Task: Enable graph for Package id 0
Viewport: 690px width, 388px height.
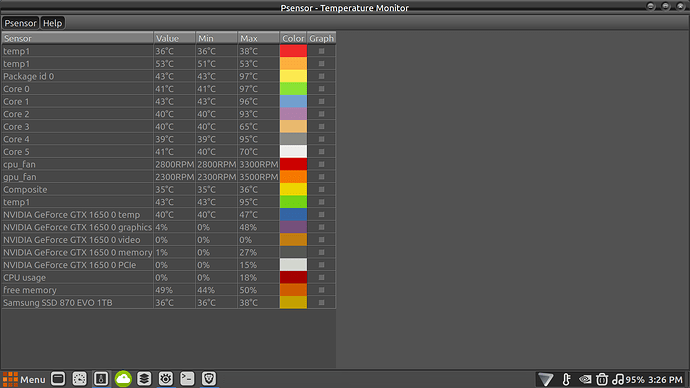Action: (322, 77)
